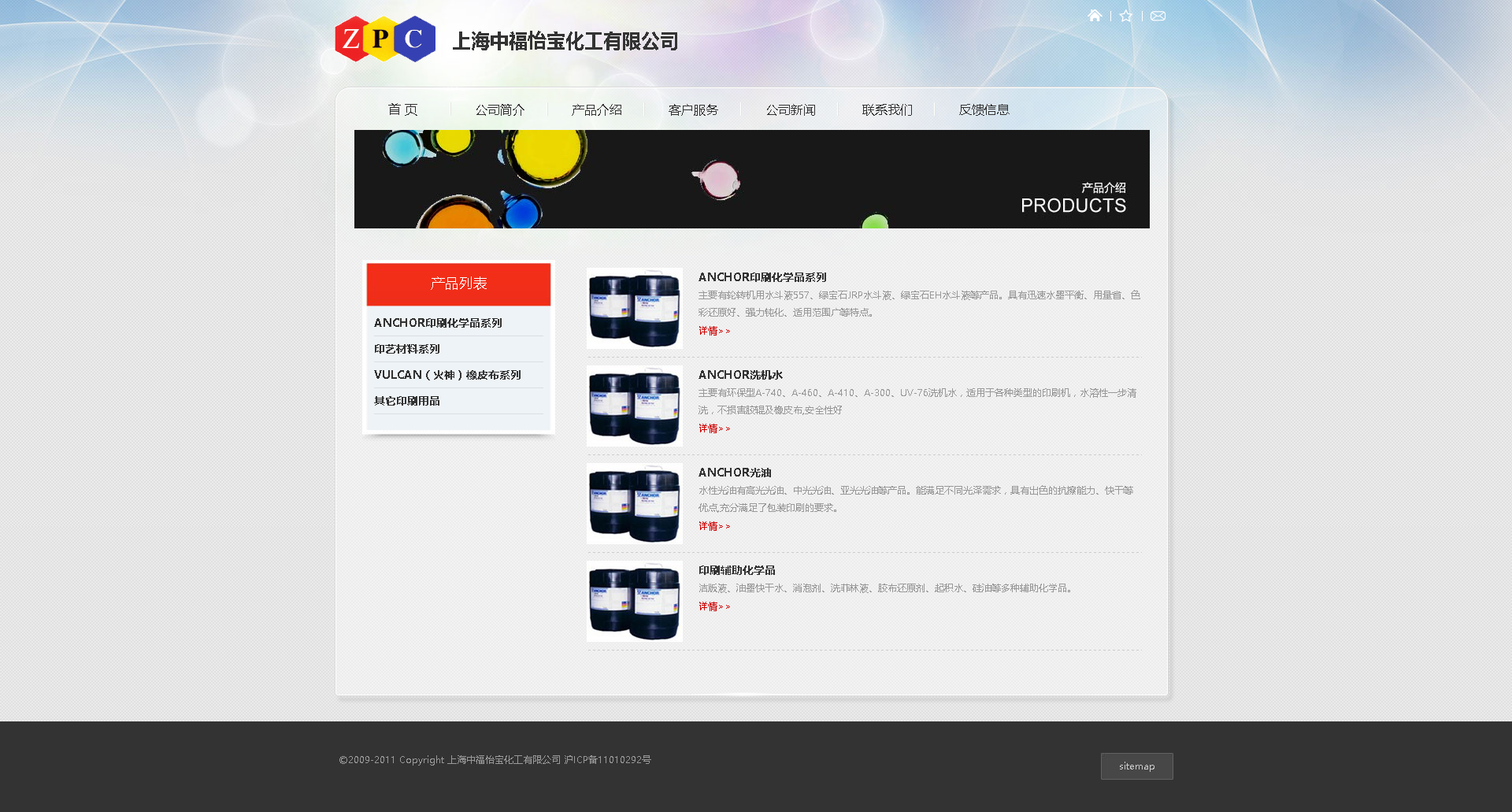
Task: Go to the 客户服务 menu item
Action: click(x=693, y=109)
